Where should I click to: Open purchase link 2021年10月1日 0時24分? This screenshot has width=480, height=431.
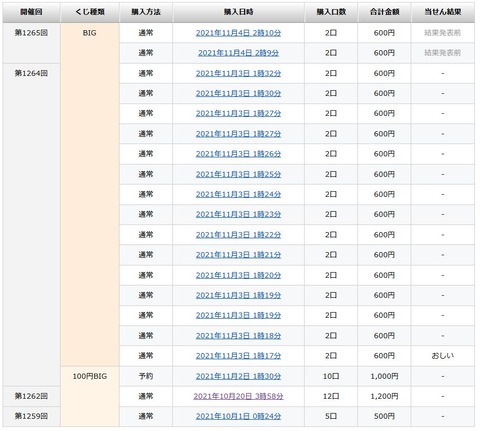pyautogui.click(x=238, y=416)
